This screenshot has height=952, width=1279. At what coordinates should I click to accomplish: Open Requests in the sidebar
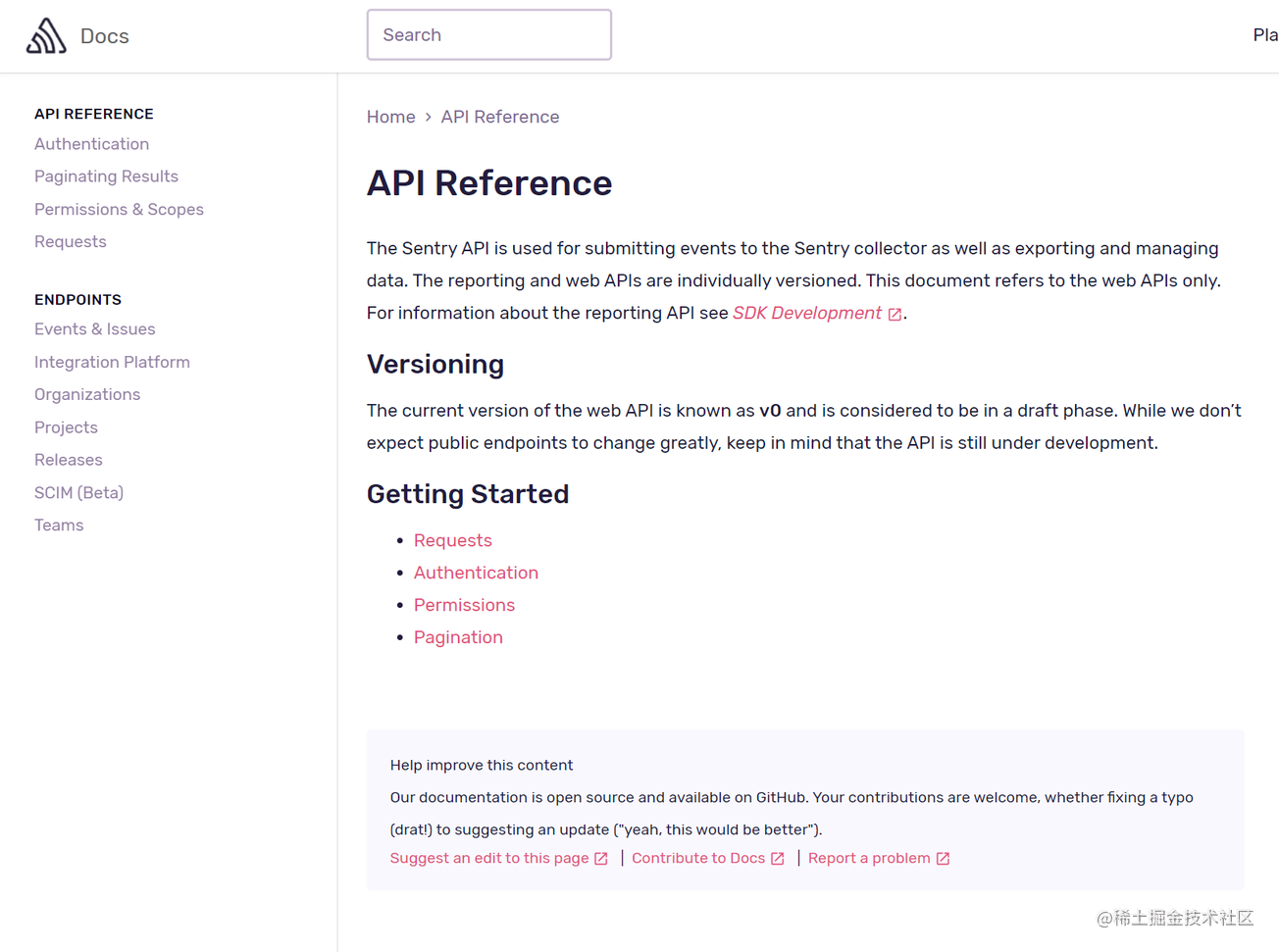[70, 242]
